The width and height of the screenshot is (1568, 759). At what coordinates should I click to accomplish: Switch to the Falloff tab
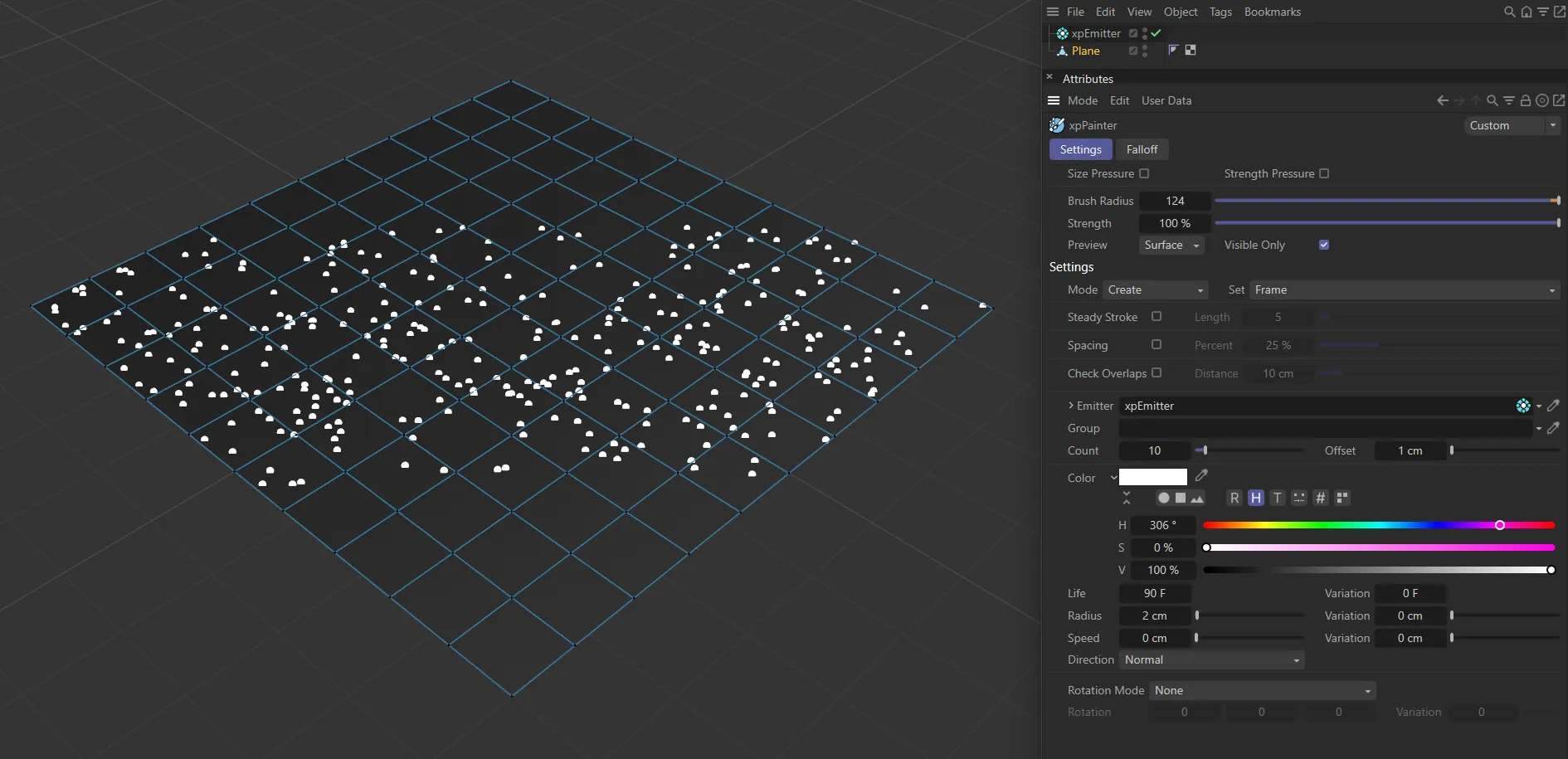coord(1142,149)
